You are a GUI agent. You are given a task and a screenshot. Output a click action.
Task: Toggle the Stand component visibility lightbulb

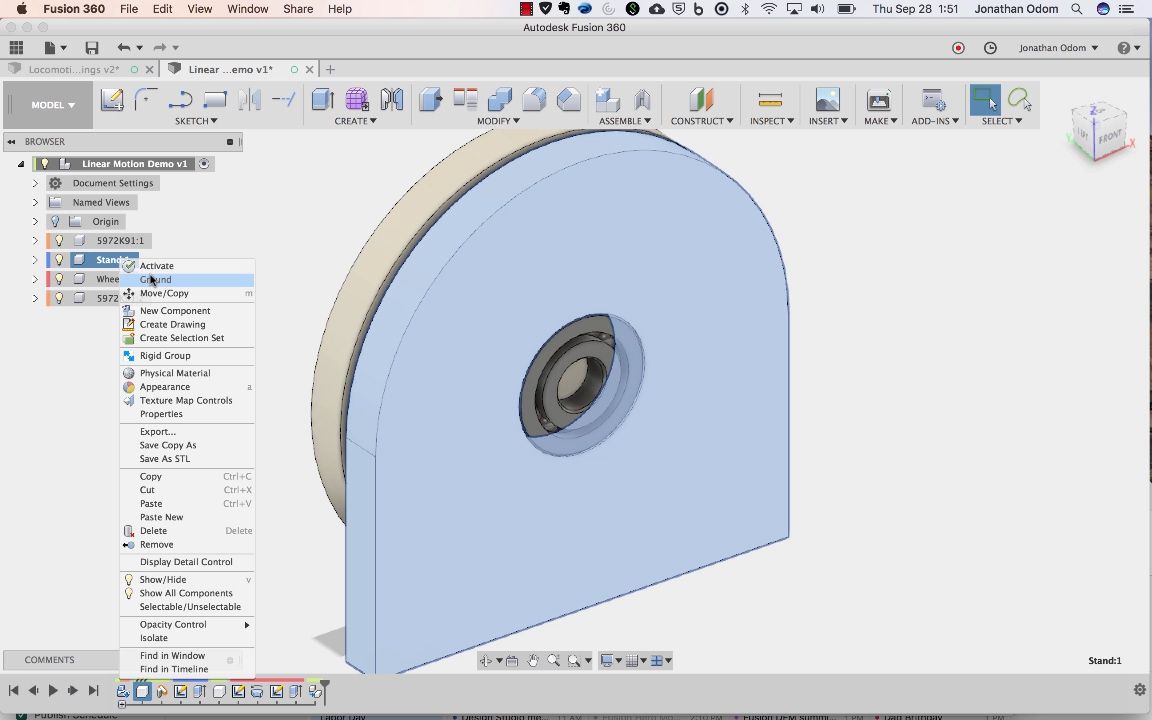tap(59, 260)
